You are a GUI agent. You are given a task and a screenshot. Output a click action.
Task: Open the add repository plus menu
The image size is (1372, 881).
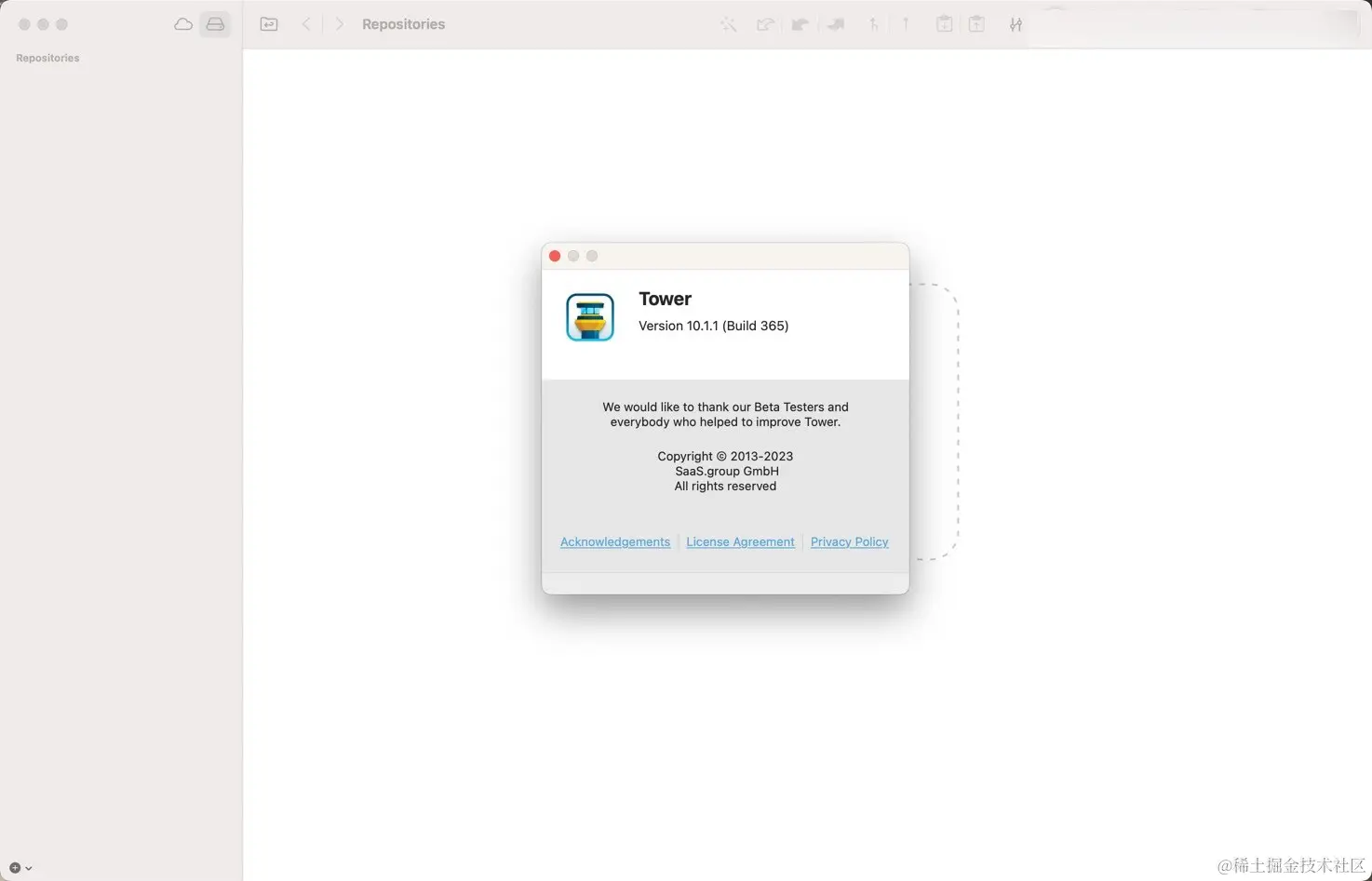[x=20, y=867]
